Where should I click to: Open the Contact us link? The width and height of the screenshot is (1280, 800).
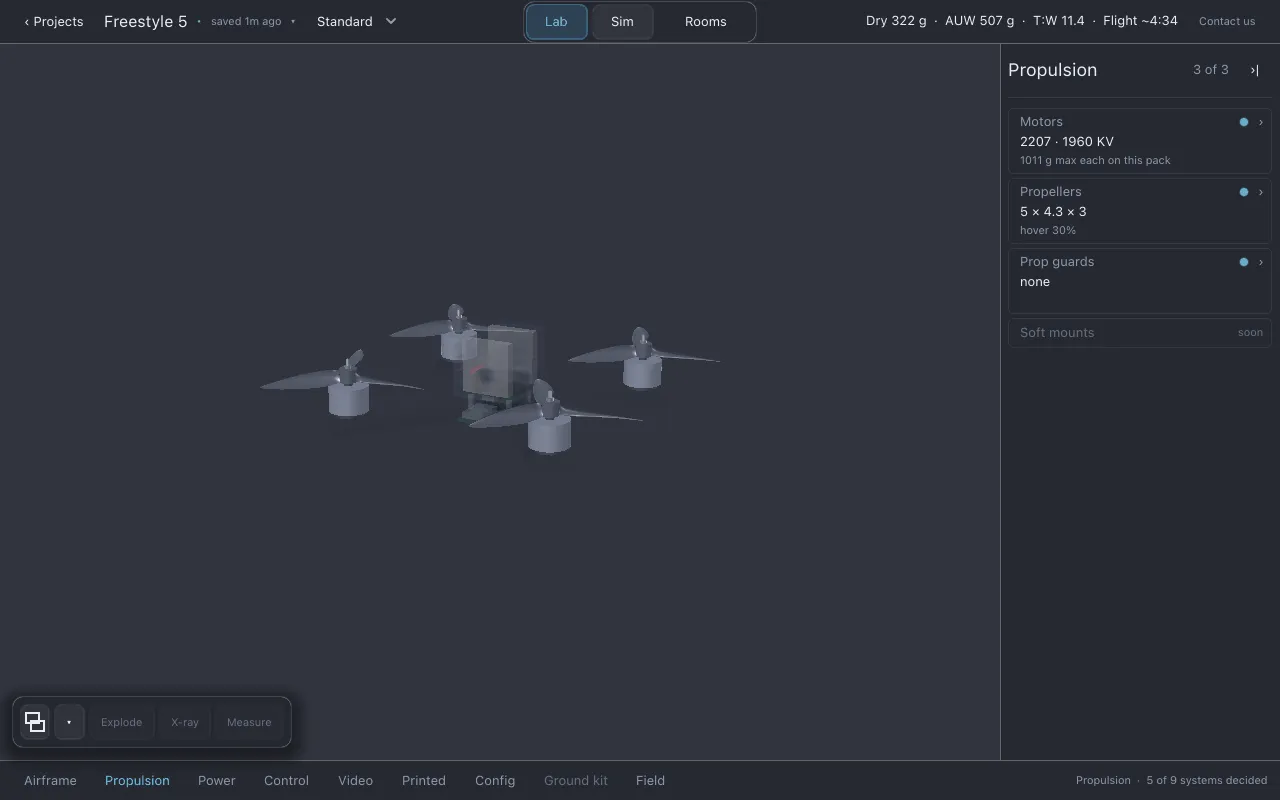click(1227, 21)
